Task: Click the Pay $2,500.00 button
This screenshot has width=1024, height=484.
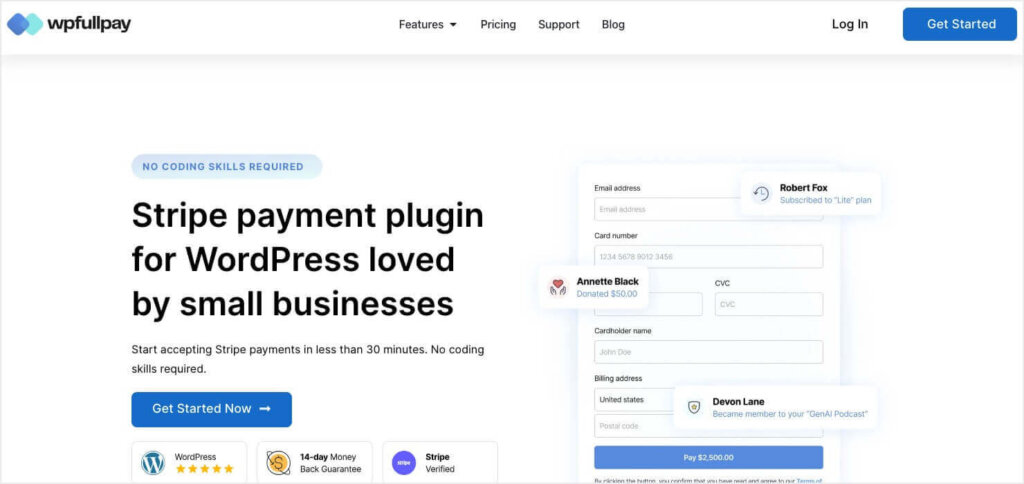Action: [x=709, y=457]
